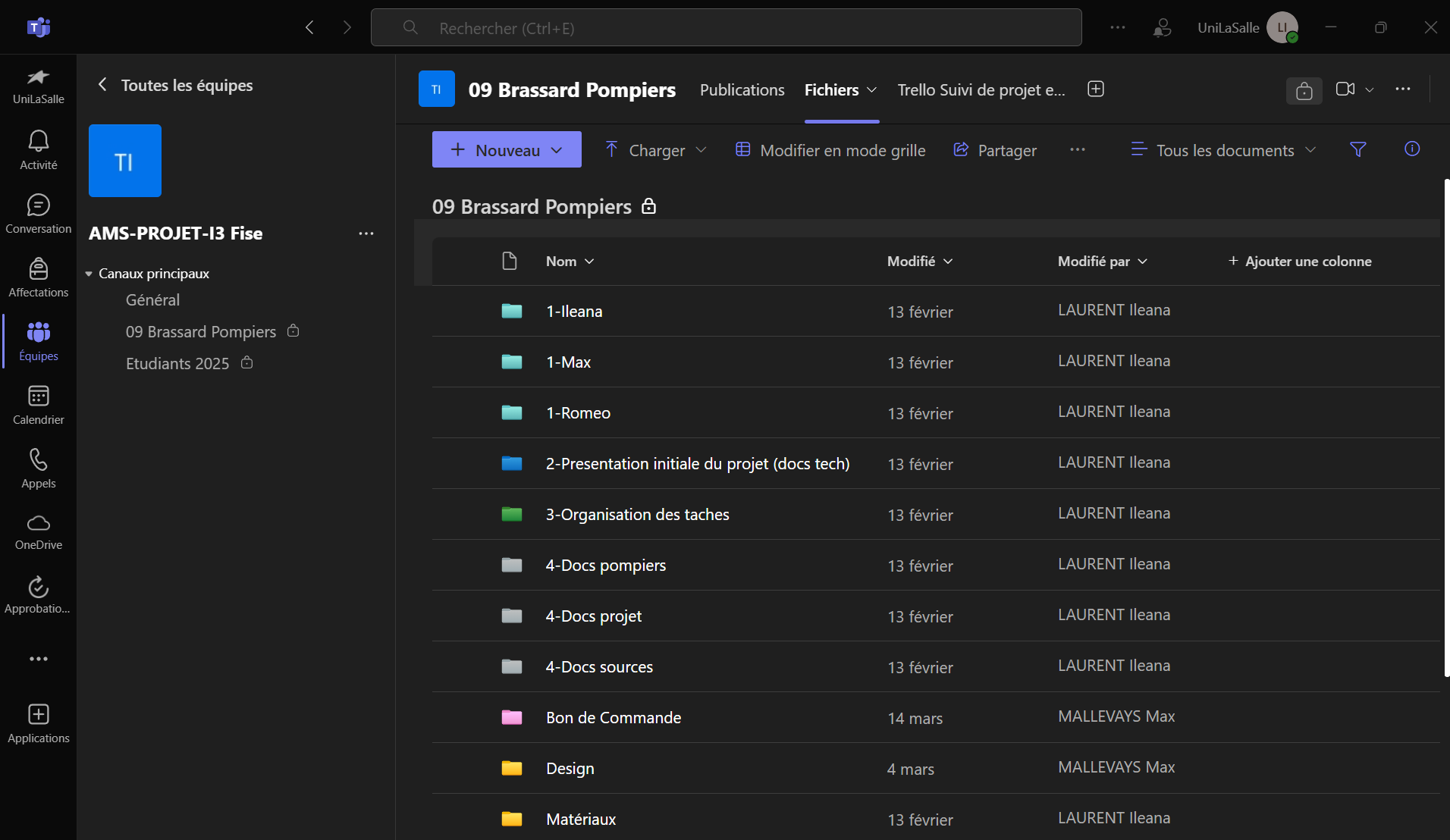1450x840 pixels.
Task: Switch to the Publications tab
Action: (x=742, y=89)
